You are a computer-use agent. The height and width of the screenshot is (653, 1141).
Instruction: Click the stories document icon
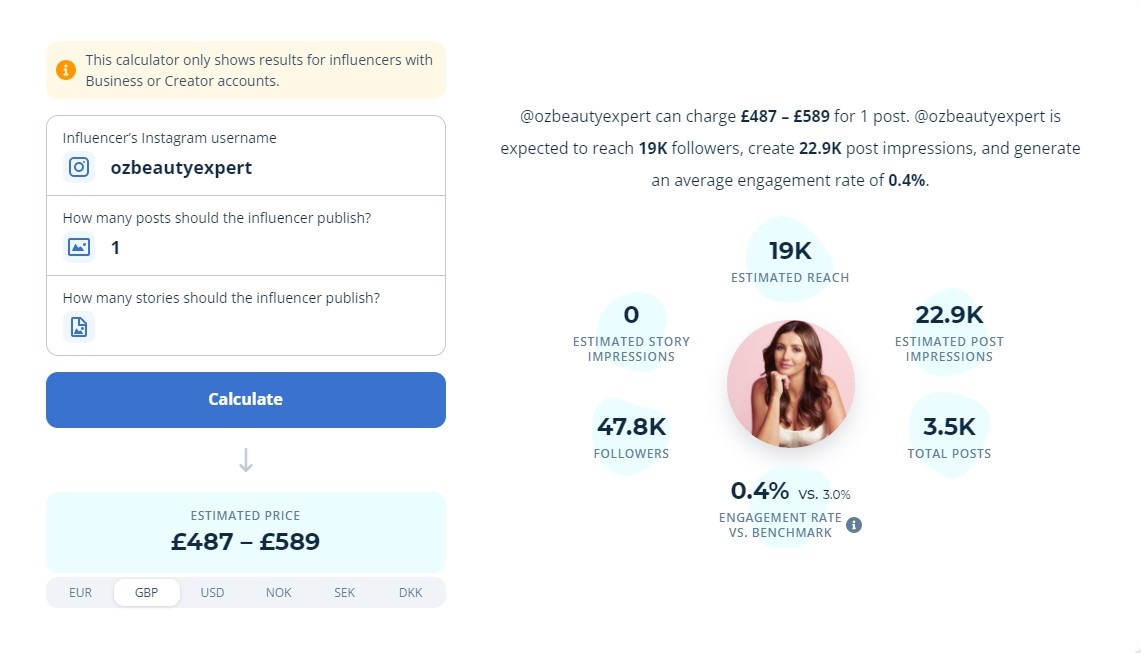79,328
